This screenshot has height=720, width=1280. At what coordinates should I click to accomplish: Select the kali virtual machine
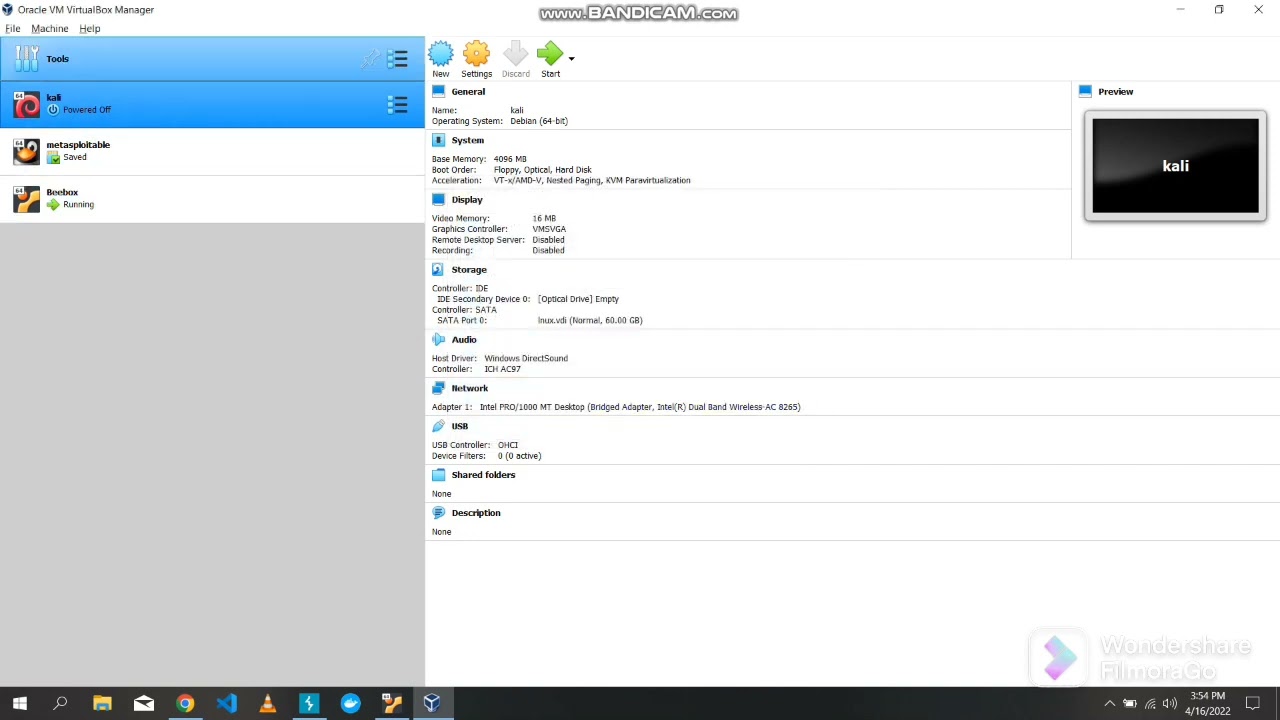pos(212,104)
